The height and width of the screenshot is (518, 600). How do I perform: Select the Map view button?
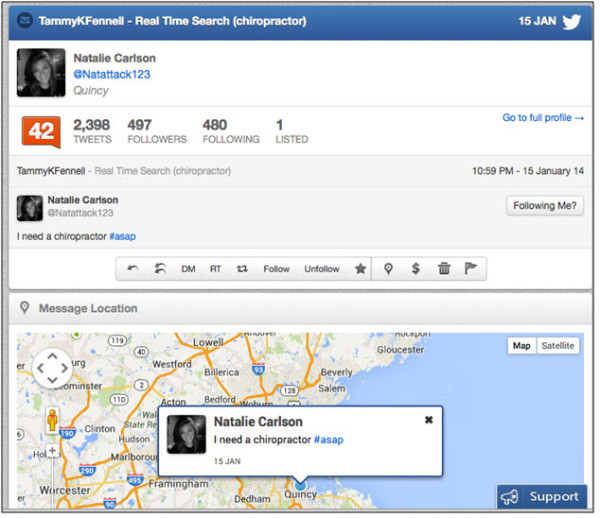coord(522,346)
